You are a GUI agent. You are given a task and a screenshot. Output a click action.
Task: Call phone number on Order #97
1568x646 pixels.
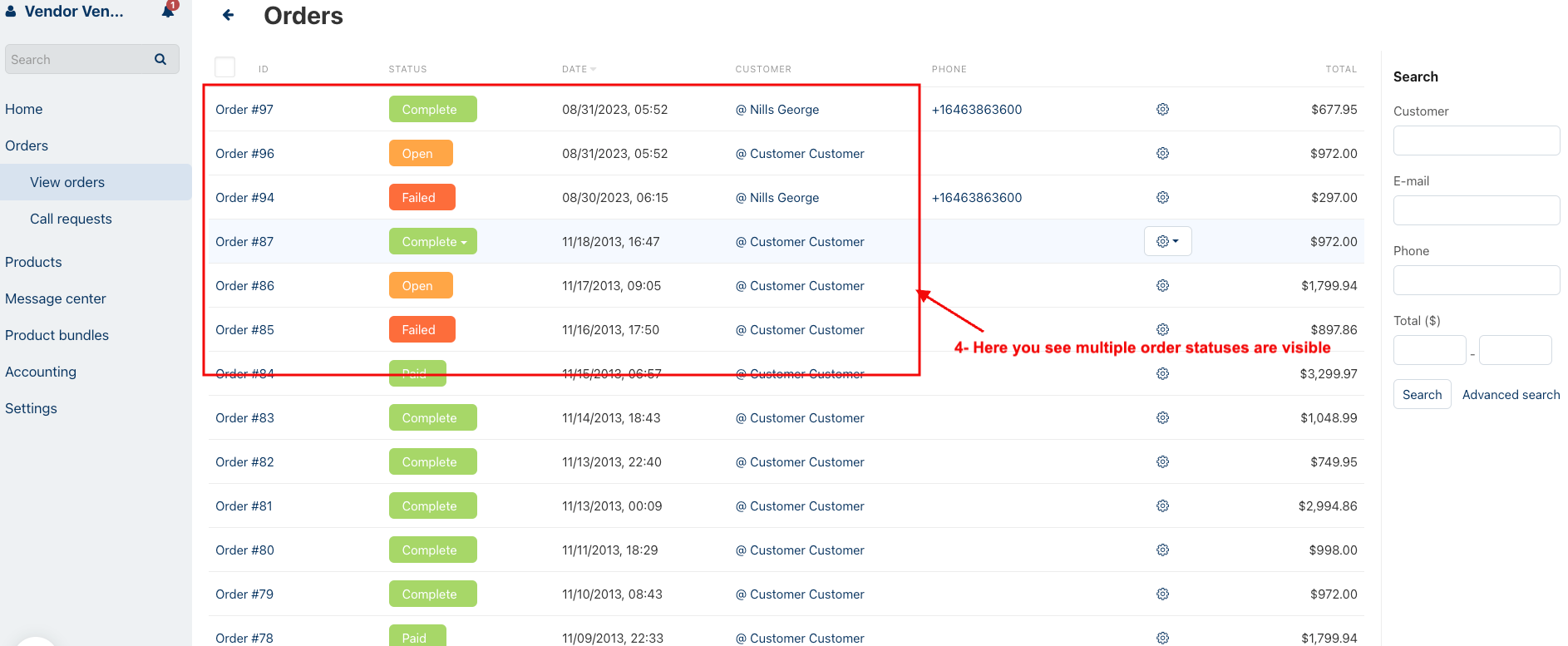[x=977, y=109]
